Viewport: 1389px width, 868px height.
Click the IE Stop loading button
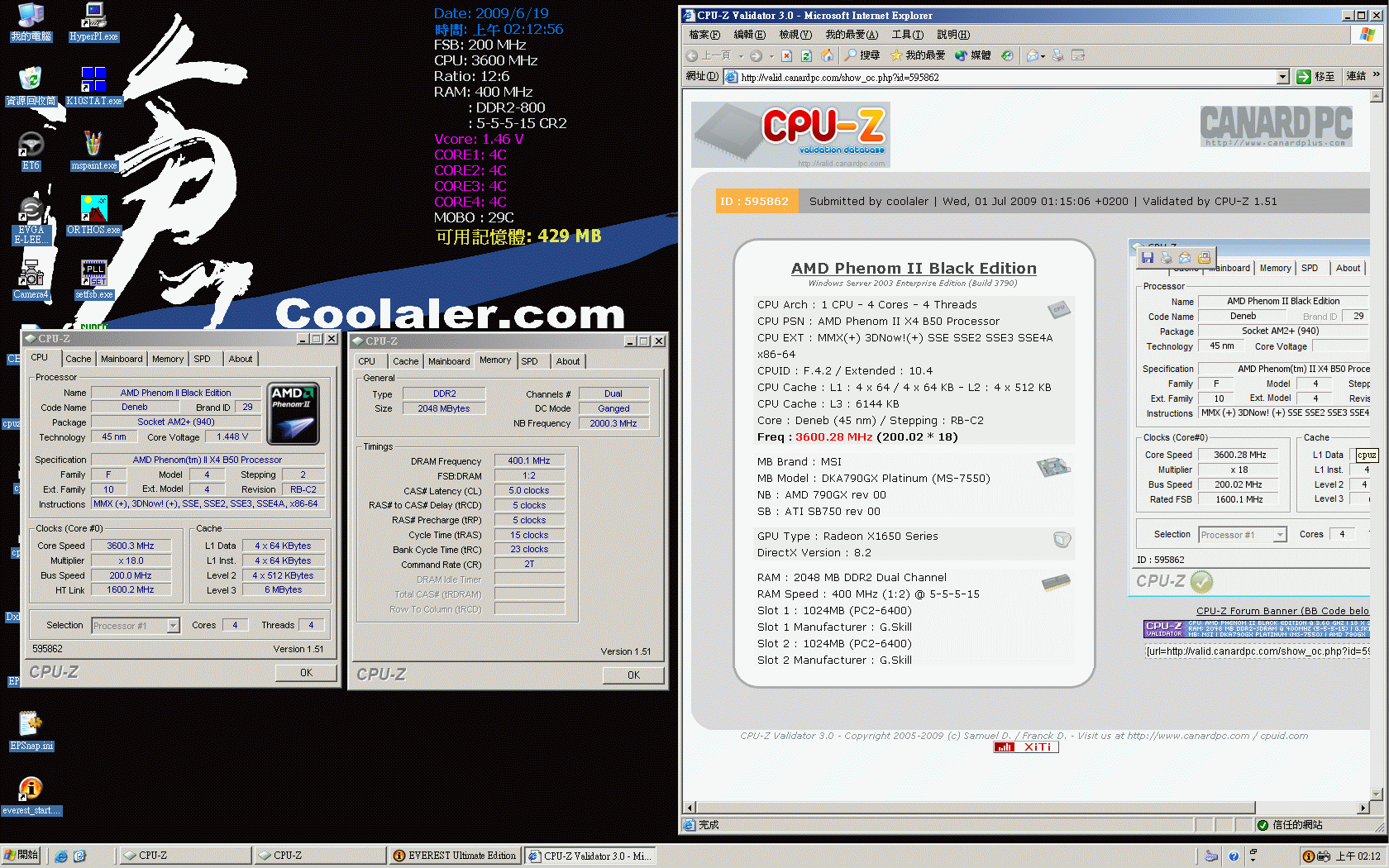(786, 55)
